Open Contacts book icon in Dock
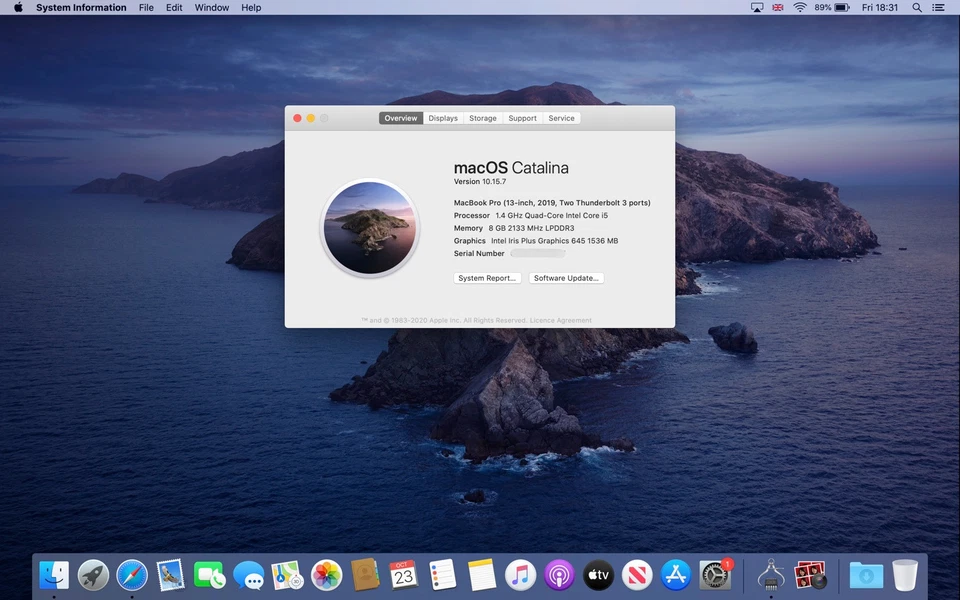 [x=365, y=576]
